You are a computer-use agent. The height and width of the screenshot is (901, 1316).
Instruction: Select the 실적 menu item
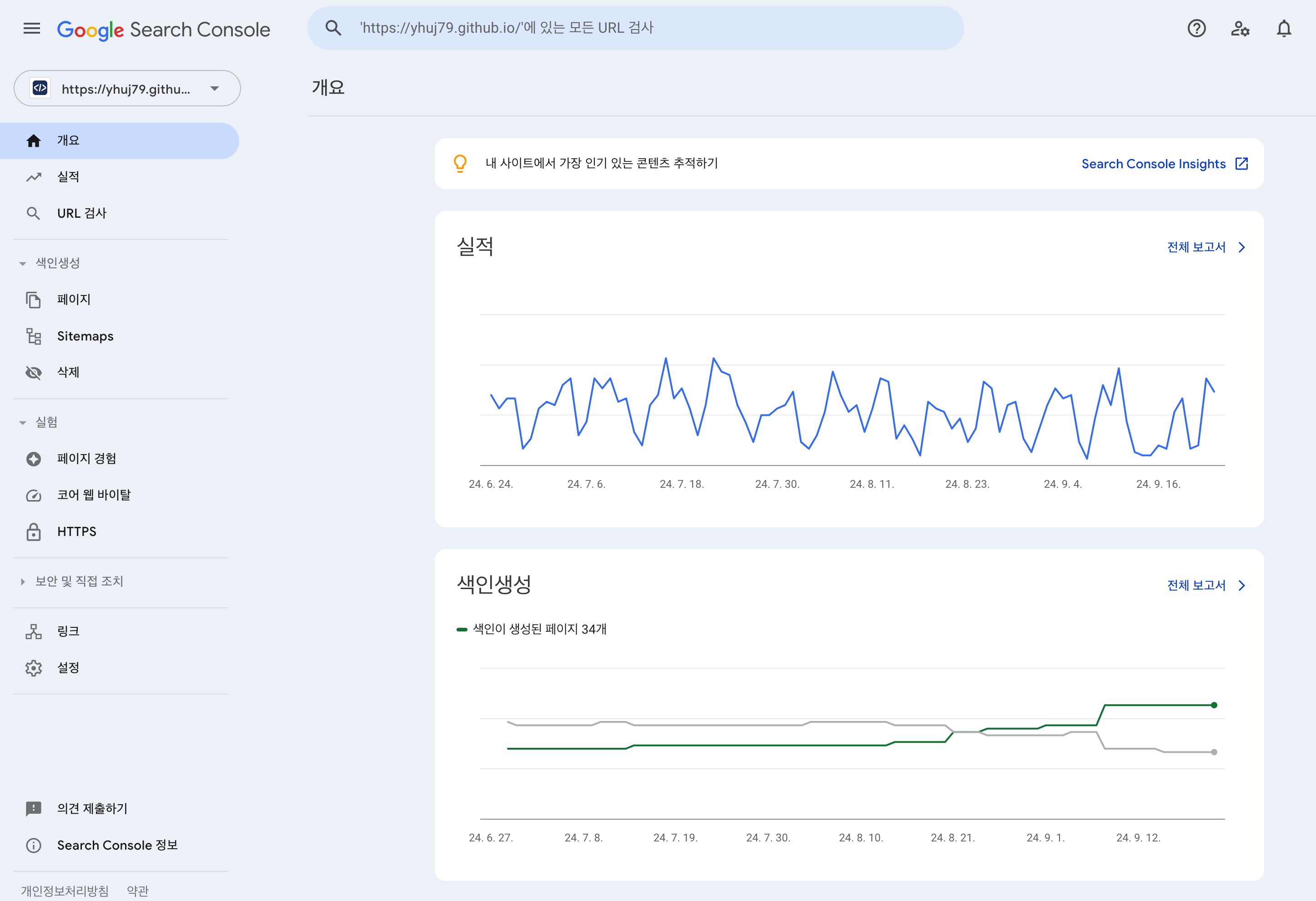(68, 177)
